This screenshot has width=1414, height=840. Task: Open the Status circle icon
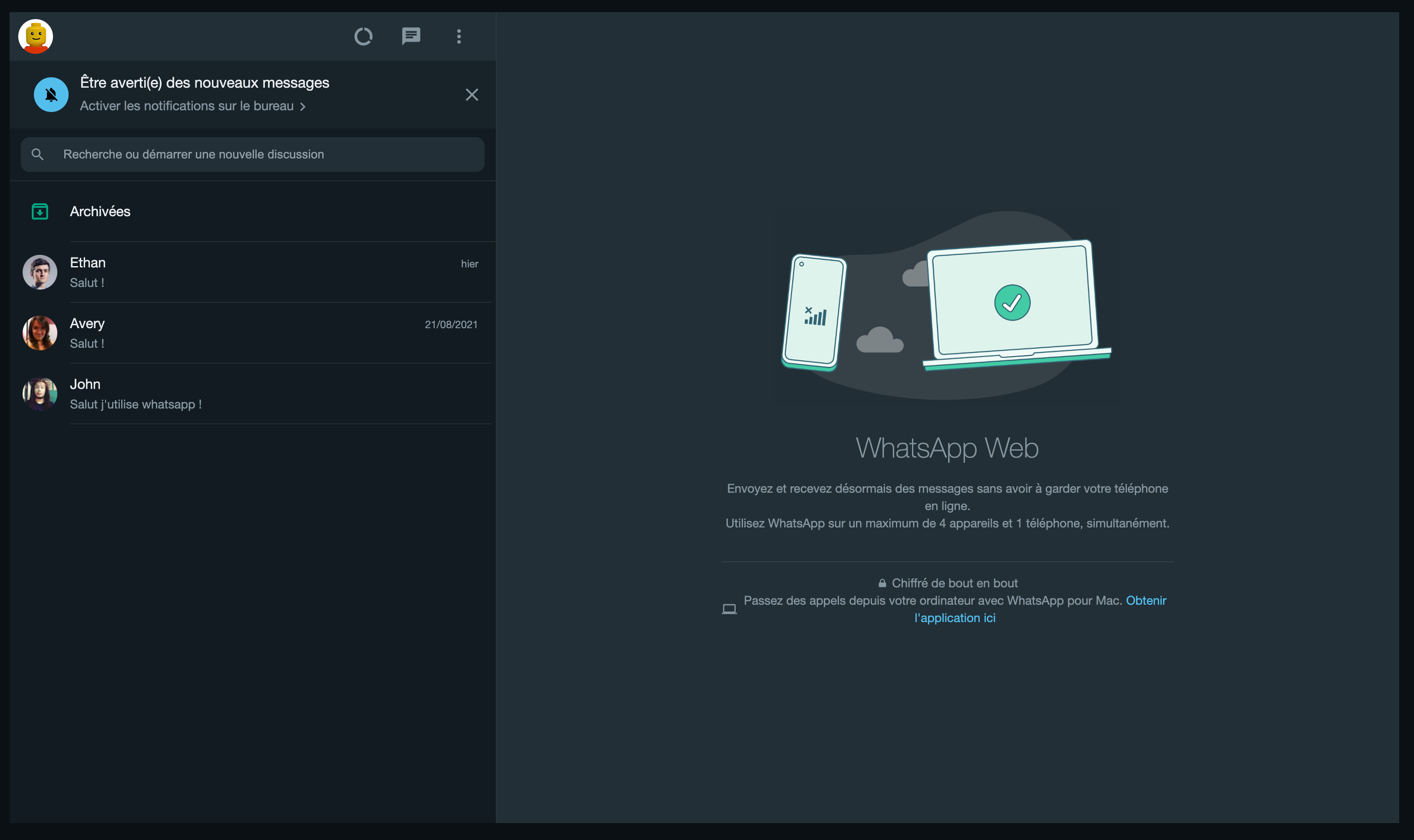(363, 37)
